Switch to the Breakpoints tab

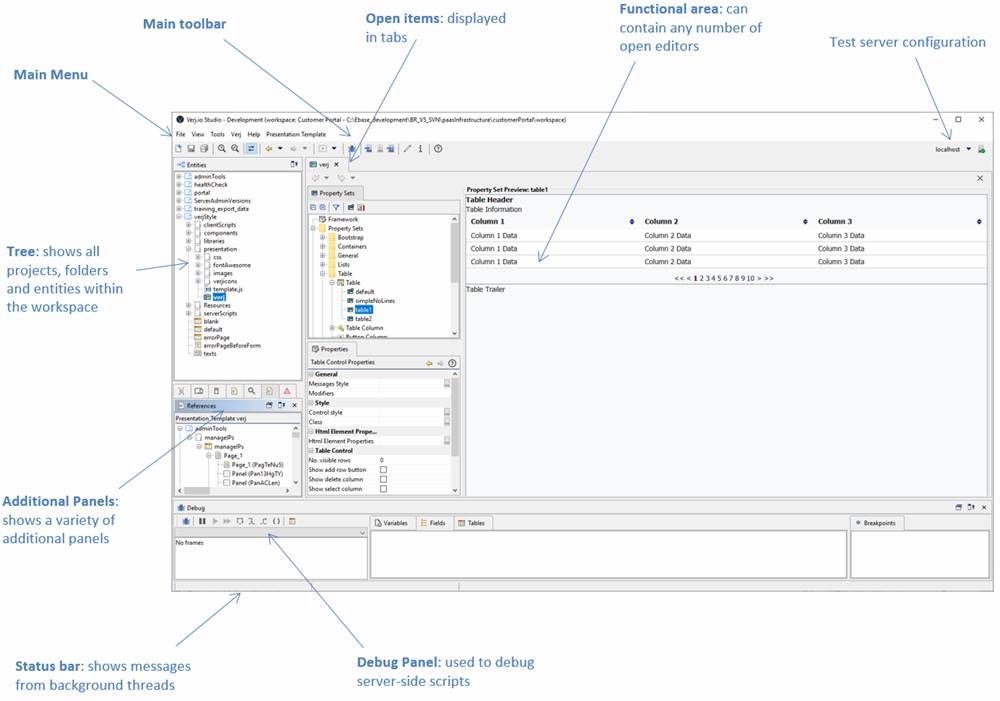pos(876,523)
